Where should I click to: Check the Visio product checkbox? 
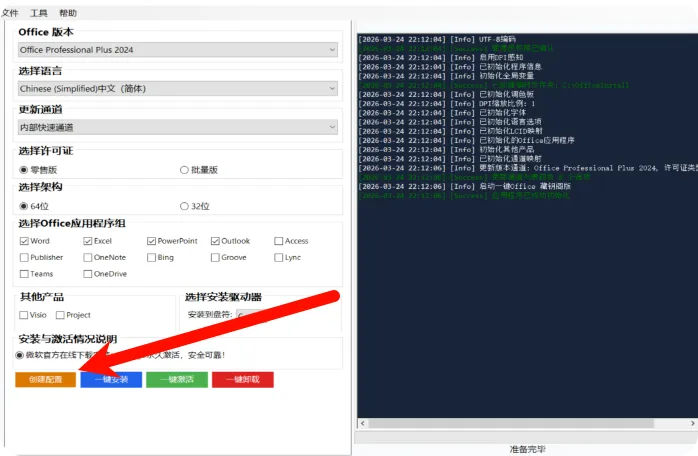coord(24,315)
